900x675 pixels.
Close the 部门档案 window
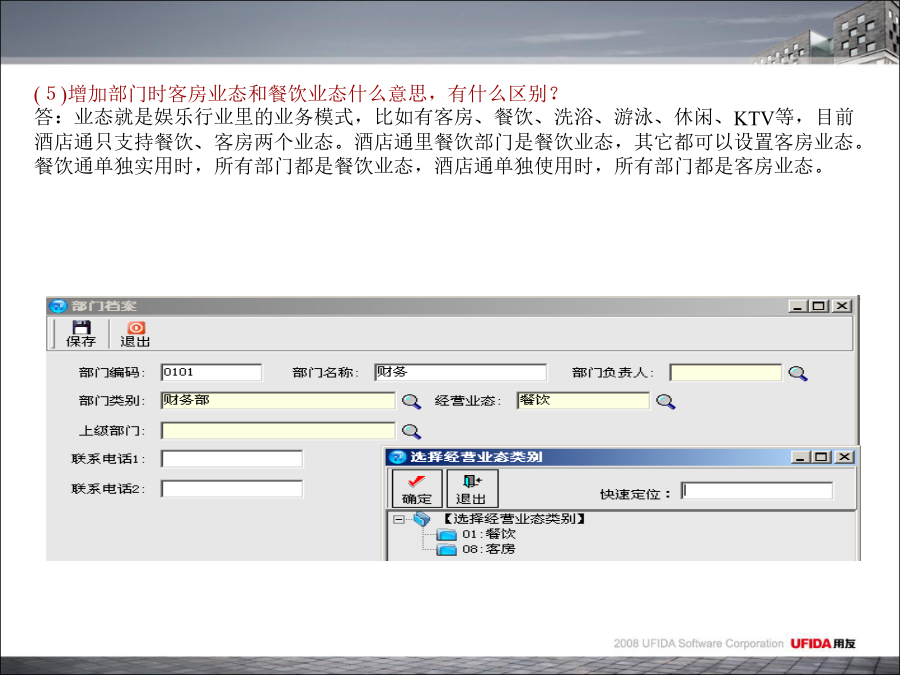[x=841, y=306]
